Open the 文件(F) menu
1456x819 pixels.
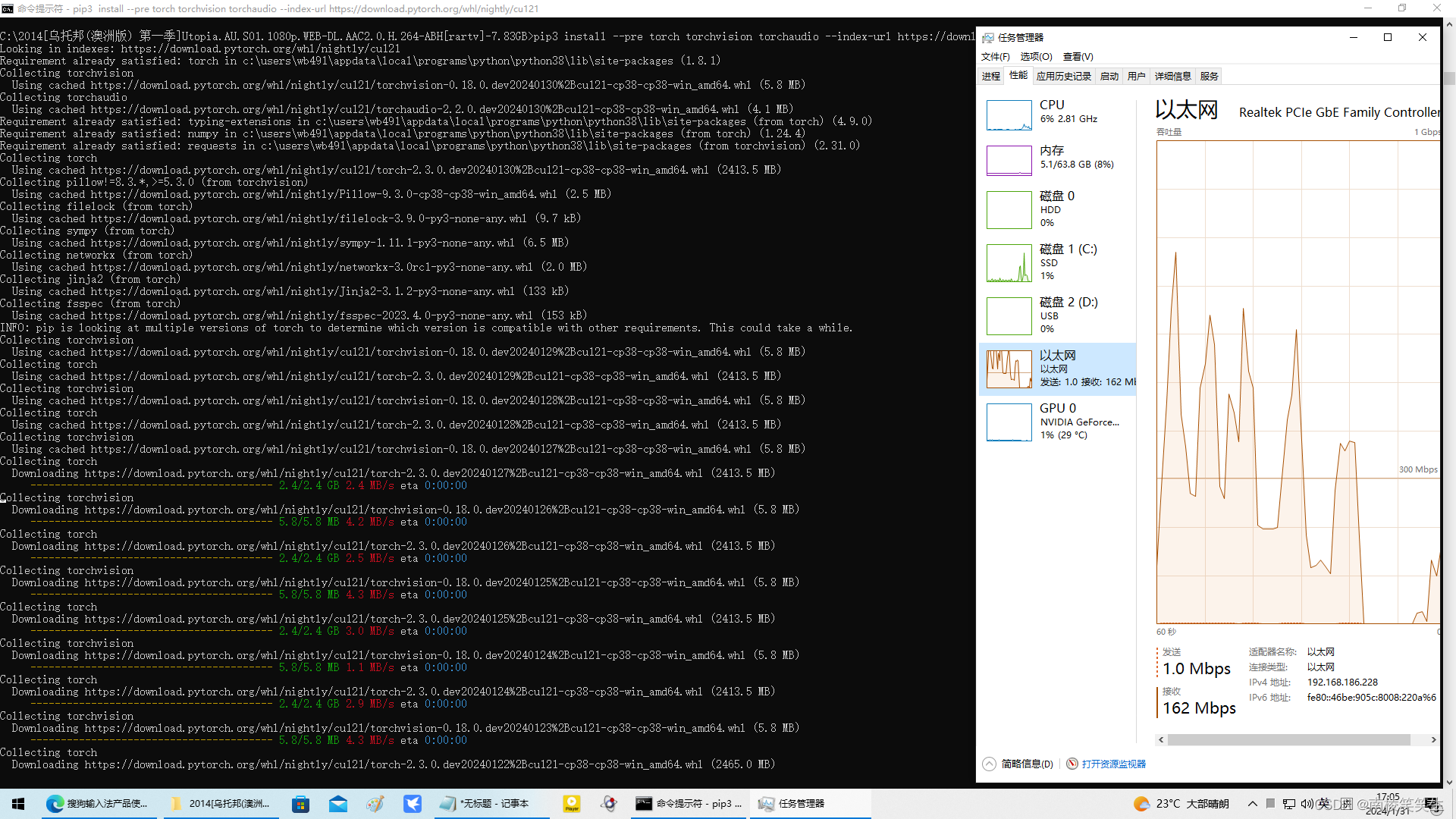pos(995,57)
